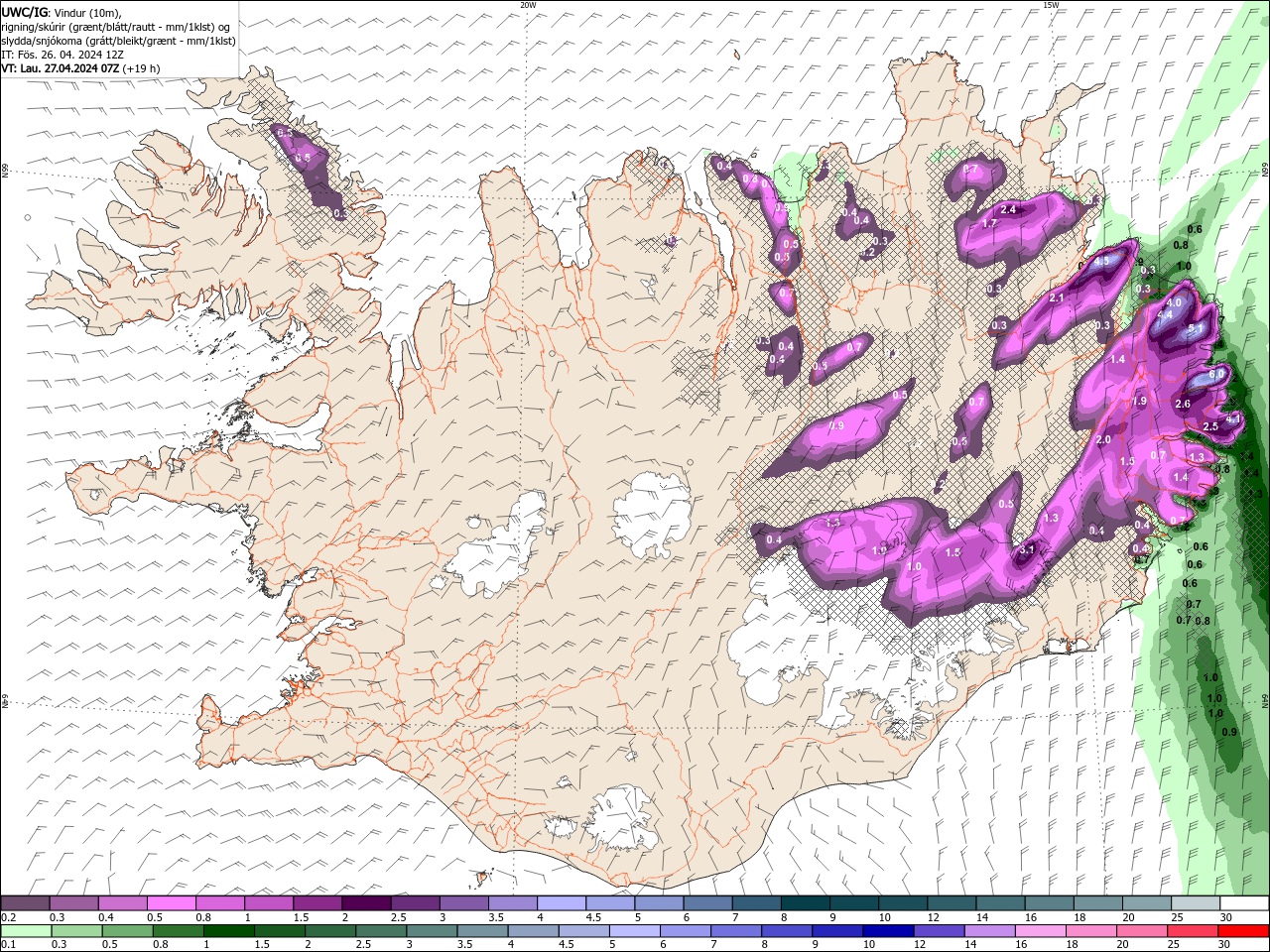
Task: Click the 3.1 precipitation value on map
Action: click(1028, 549)
